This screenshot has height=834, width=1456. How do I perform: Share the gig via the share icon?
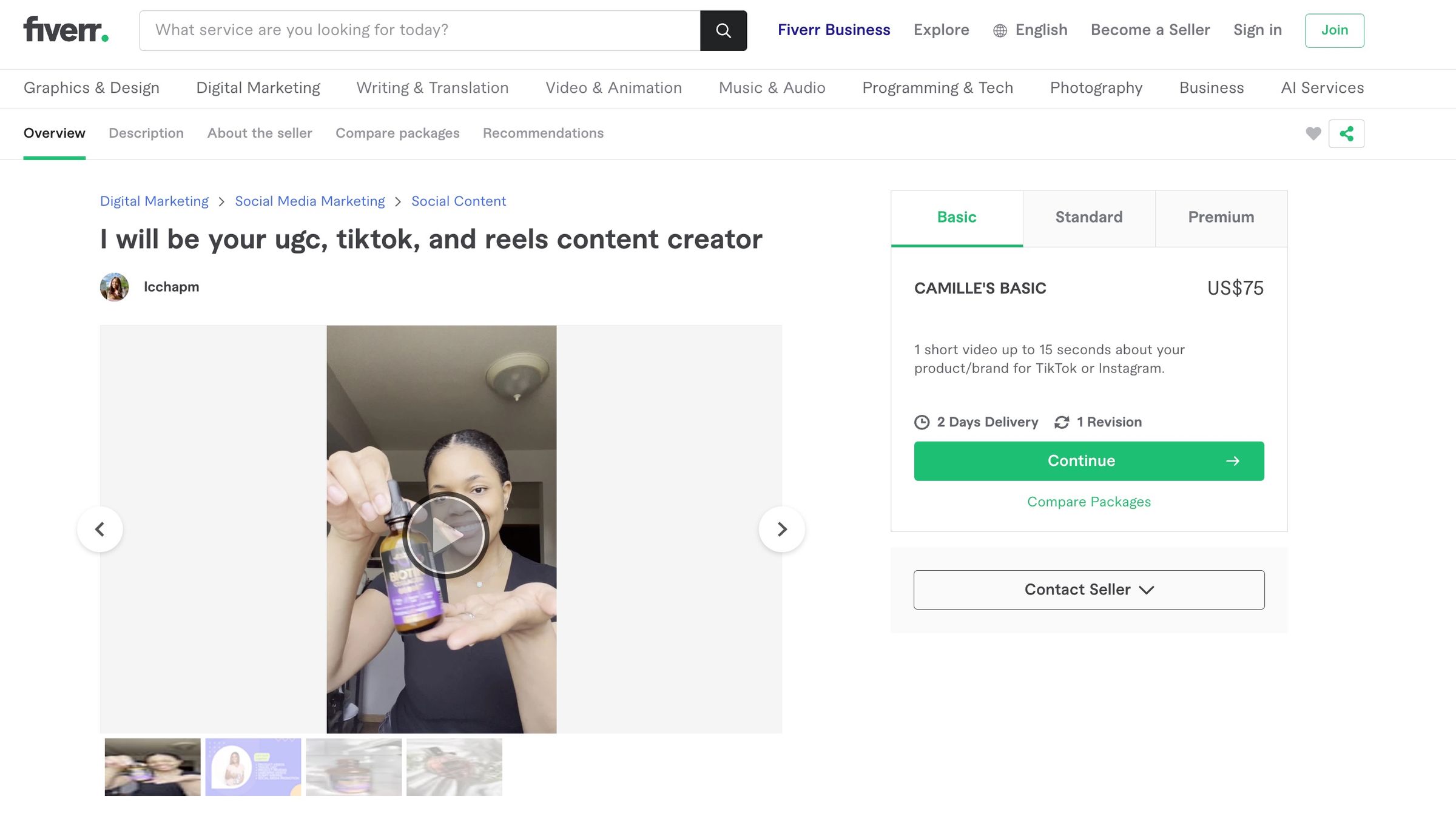point(1346,133)
